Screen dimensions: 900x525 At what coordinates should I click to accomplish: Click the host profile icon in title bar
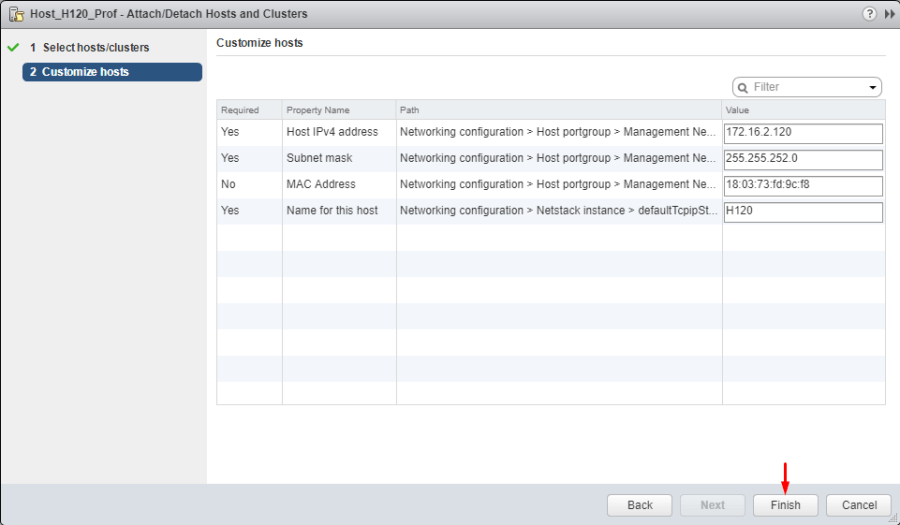pos(15,14)
